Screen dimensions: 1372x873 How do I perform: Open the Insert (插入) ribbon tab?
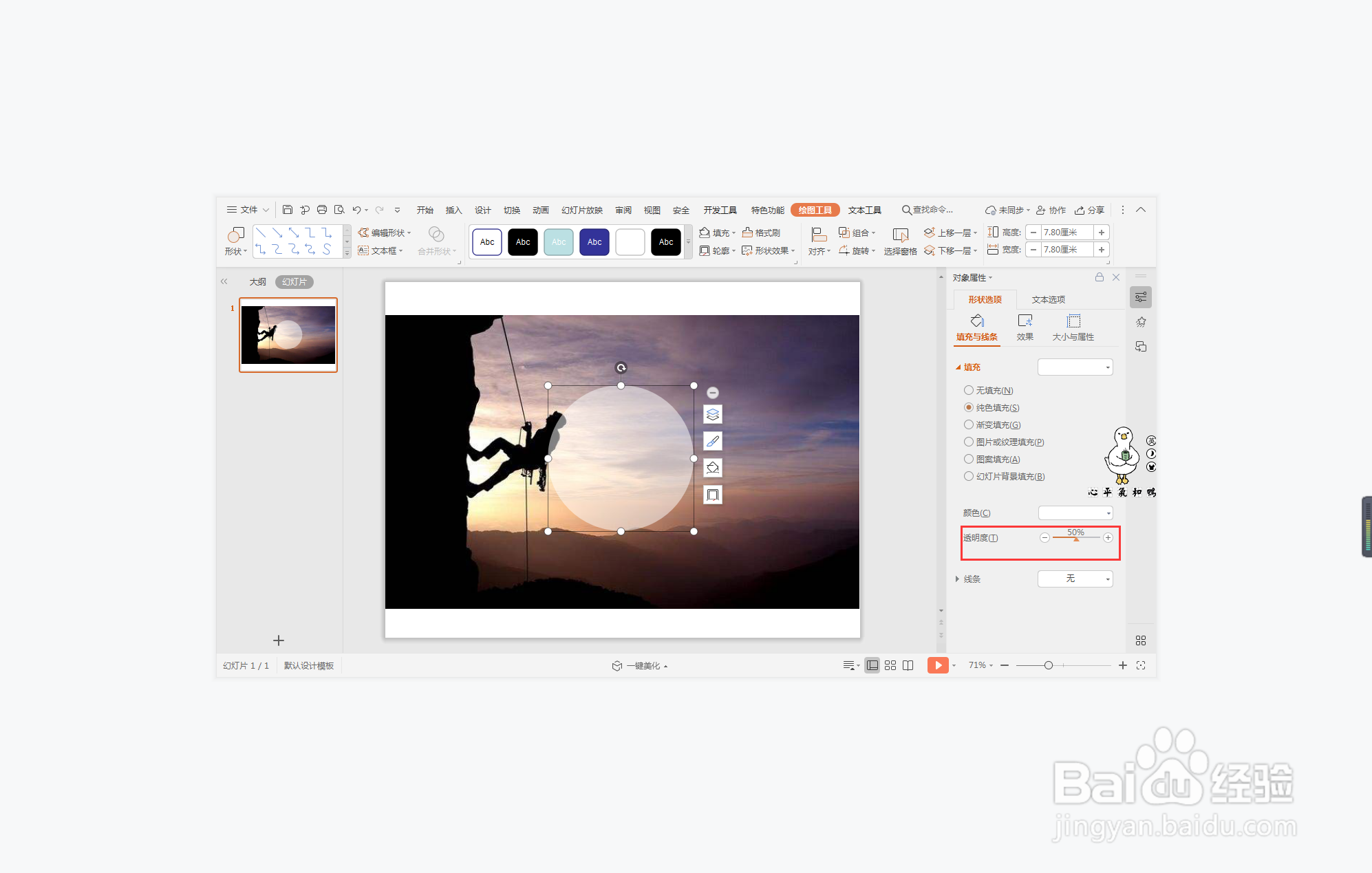pos(453,210)
